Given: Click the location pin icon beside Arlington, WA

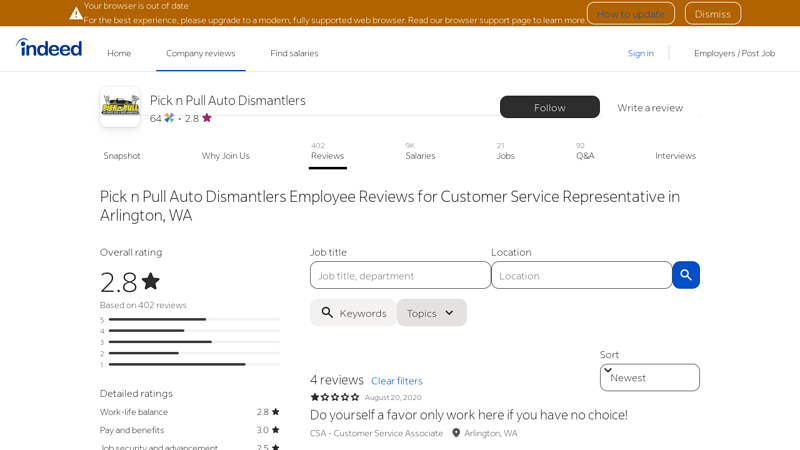Looking at the screenshot, I should (456, 433).
